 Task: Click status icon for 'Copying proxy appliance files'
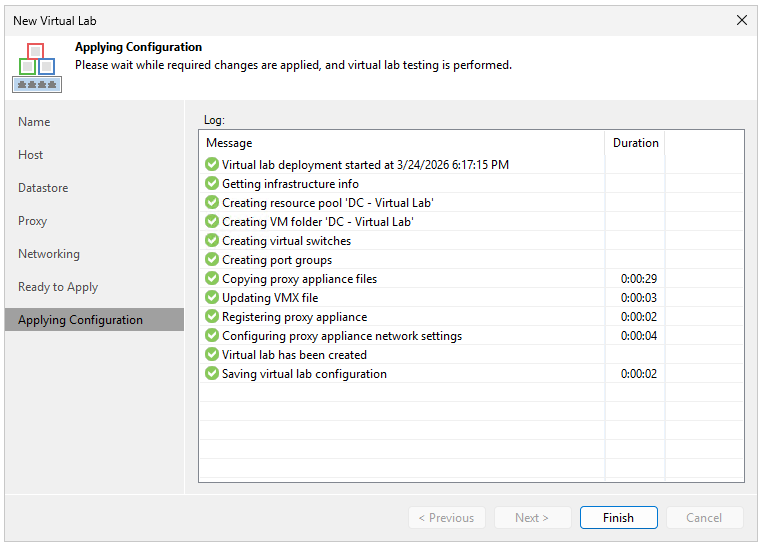[x=211, y=279]
